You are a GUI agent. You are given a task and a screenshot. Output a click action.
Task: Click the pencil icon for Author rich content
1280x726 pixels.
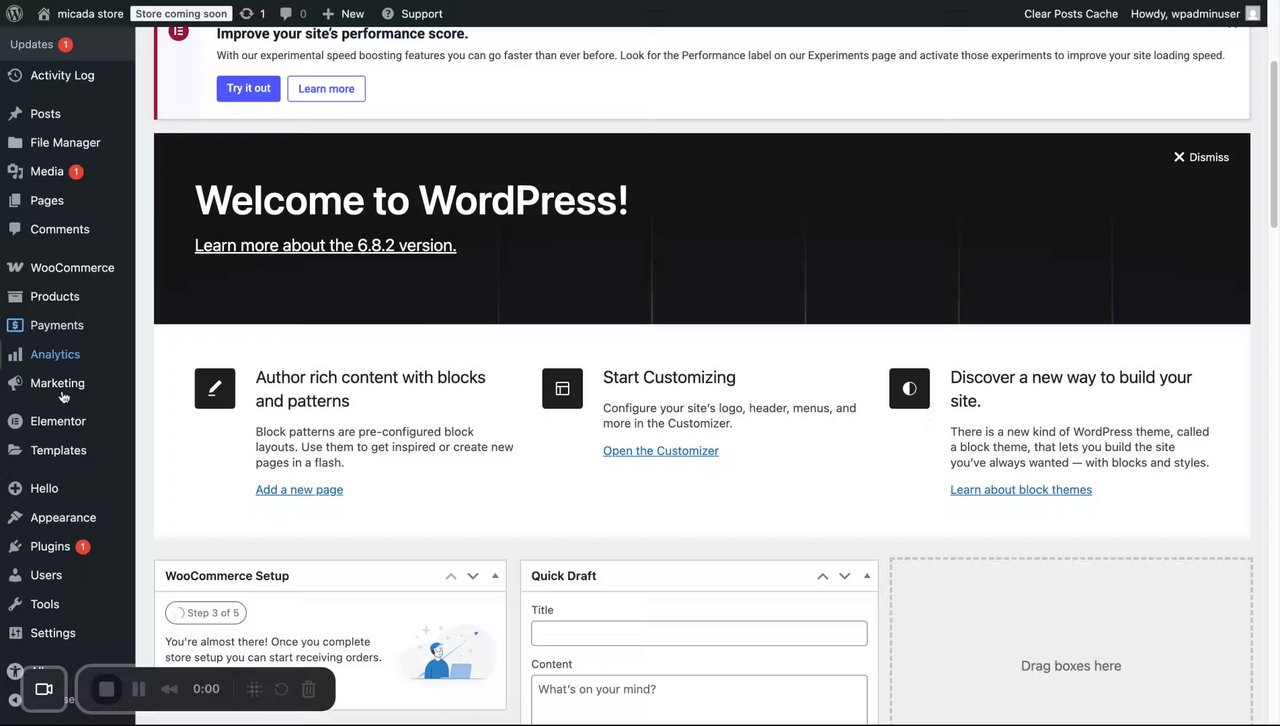tap(215, 389)
